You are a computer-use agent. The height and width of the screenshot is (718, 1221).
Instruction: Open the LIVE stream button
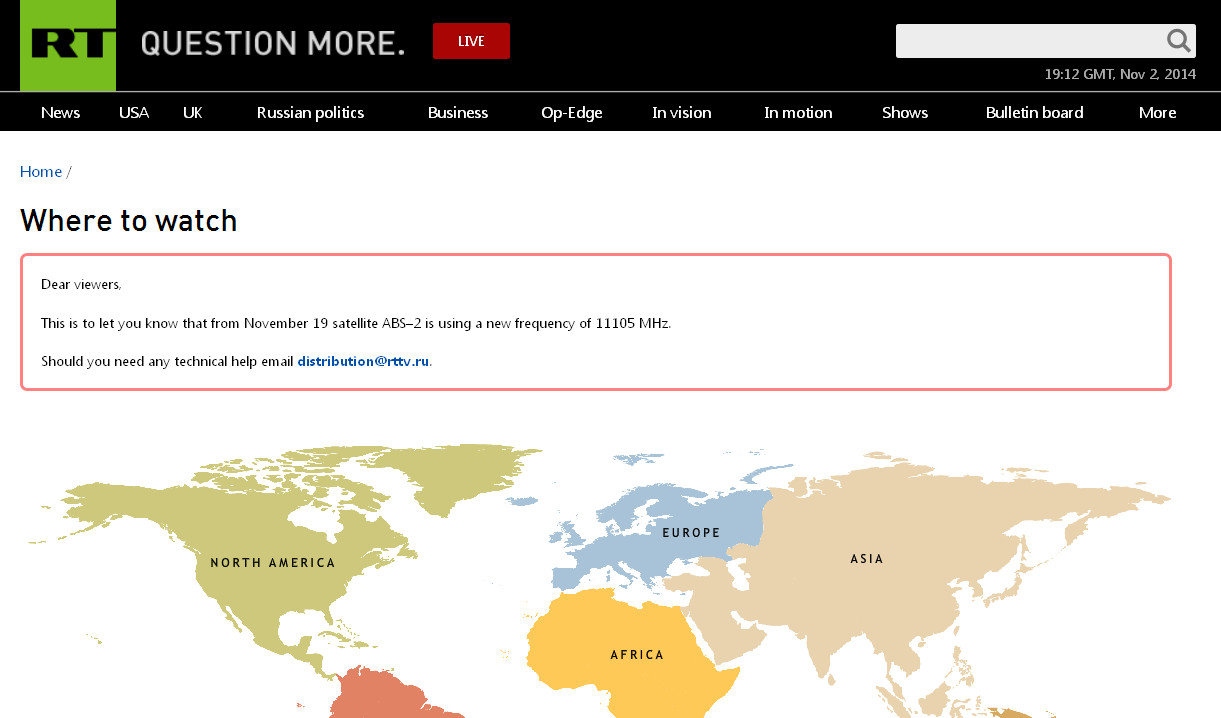coord(471,41)
